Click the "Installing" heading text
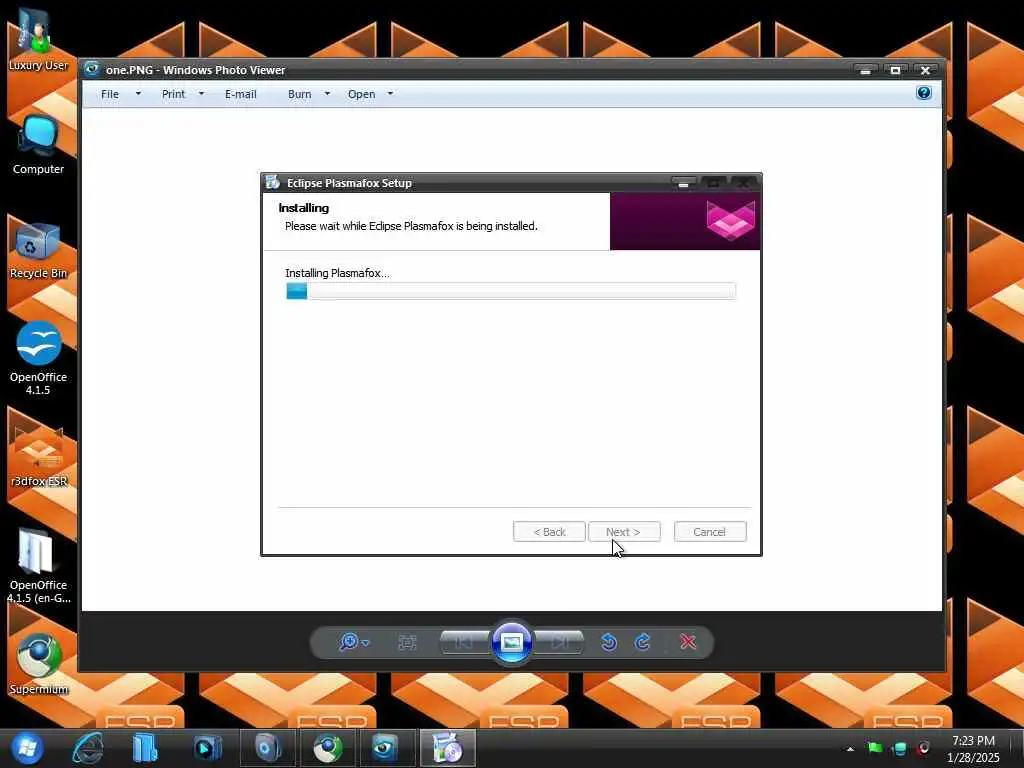1024x768 pixels. click(x=304, y=208)
